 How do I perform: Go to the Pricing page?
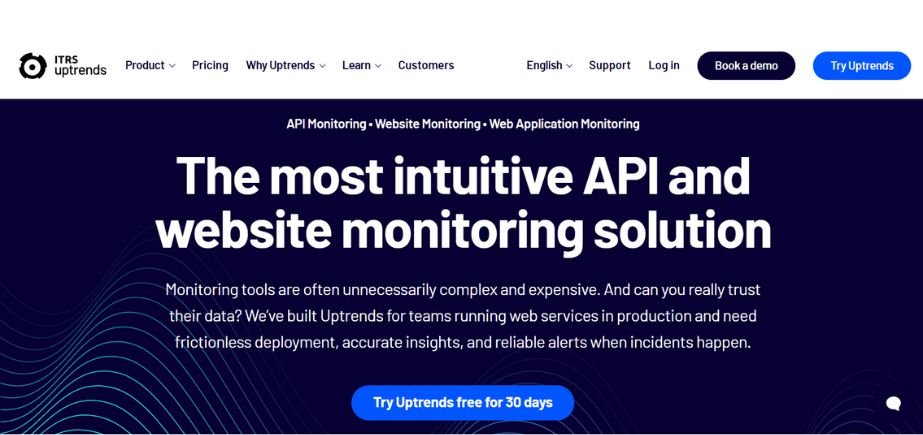pyautogui.click(x=210, y=65)
